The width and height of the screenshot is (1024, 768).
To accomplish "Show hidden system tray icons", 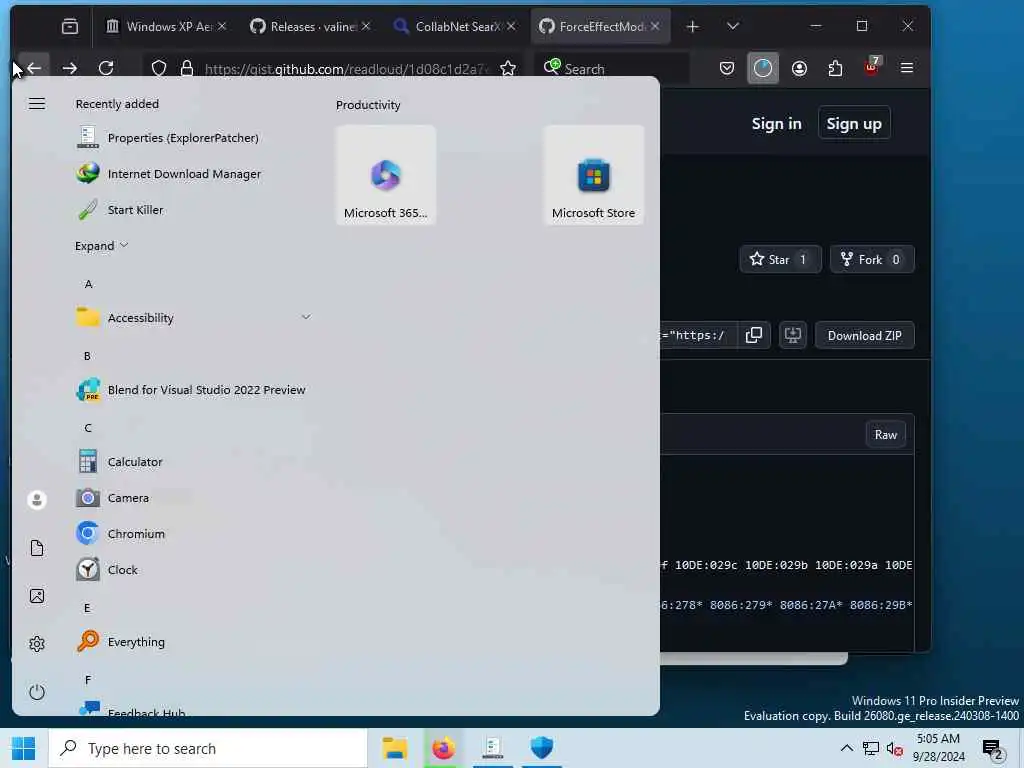I will click(x=846, y=748).
